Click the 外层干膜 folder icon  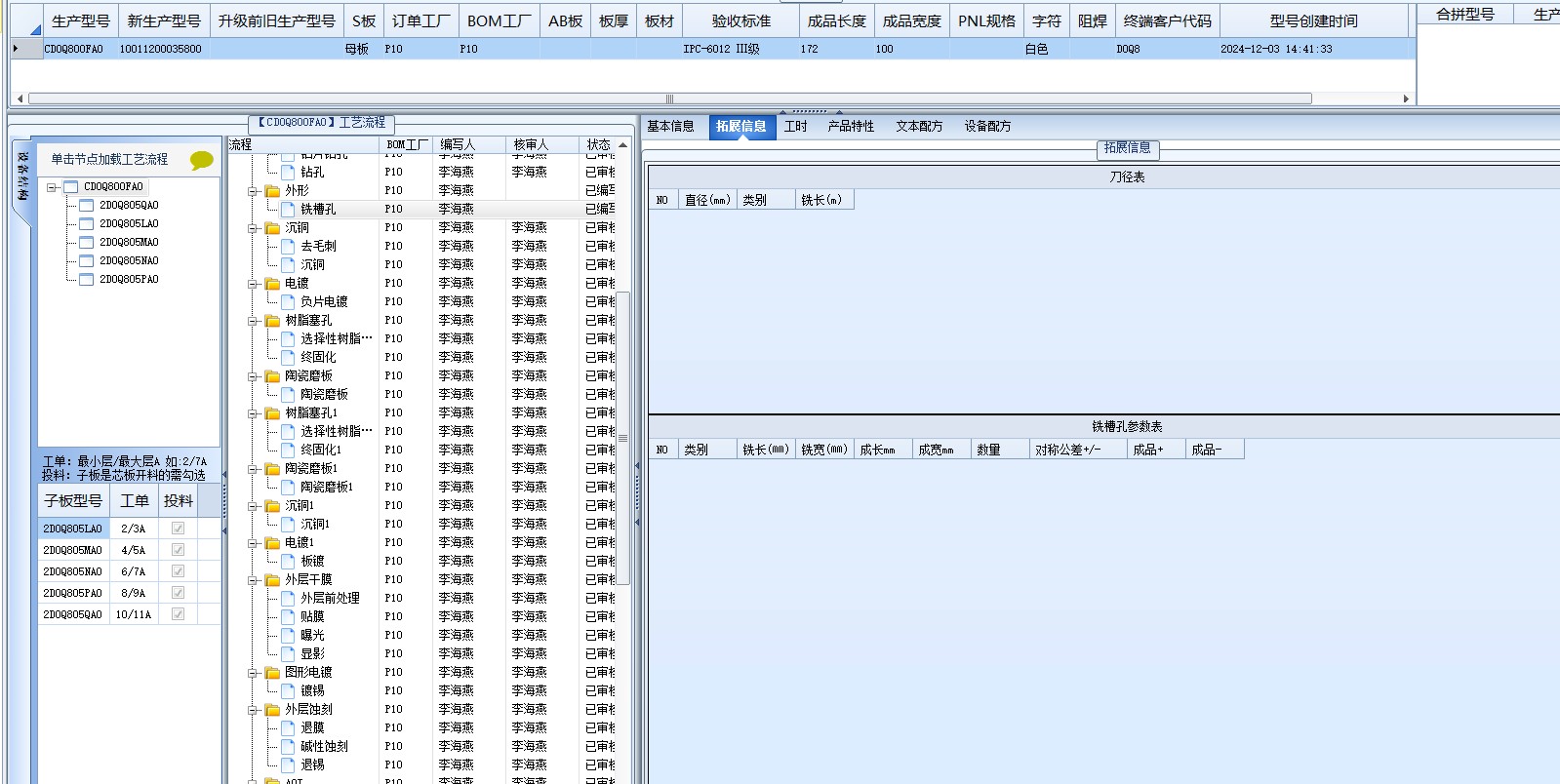tap(272, 579)
